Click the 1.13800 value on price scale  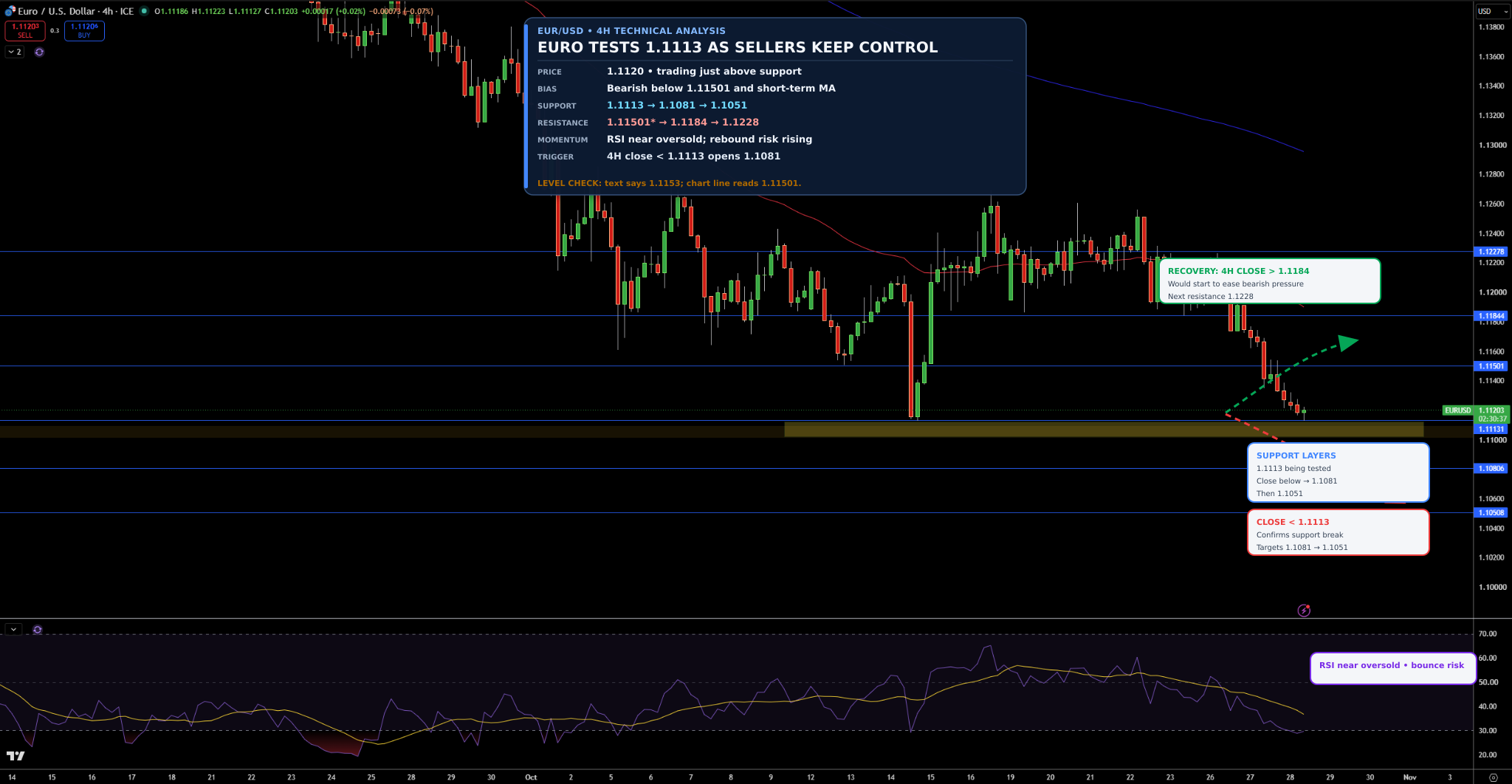pos(1491,27)
